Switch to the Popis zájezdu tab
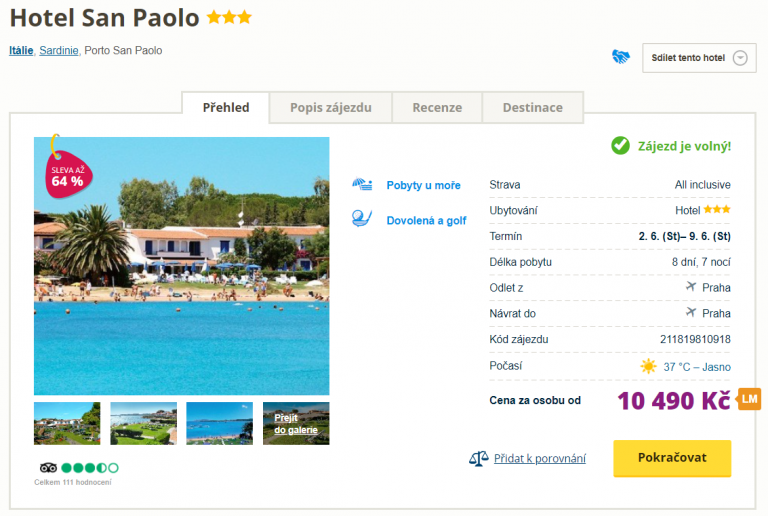Image resolution: width=768 pixels, height=516 pixels. (331, 108)
